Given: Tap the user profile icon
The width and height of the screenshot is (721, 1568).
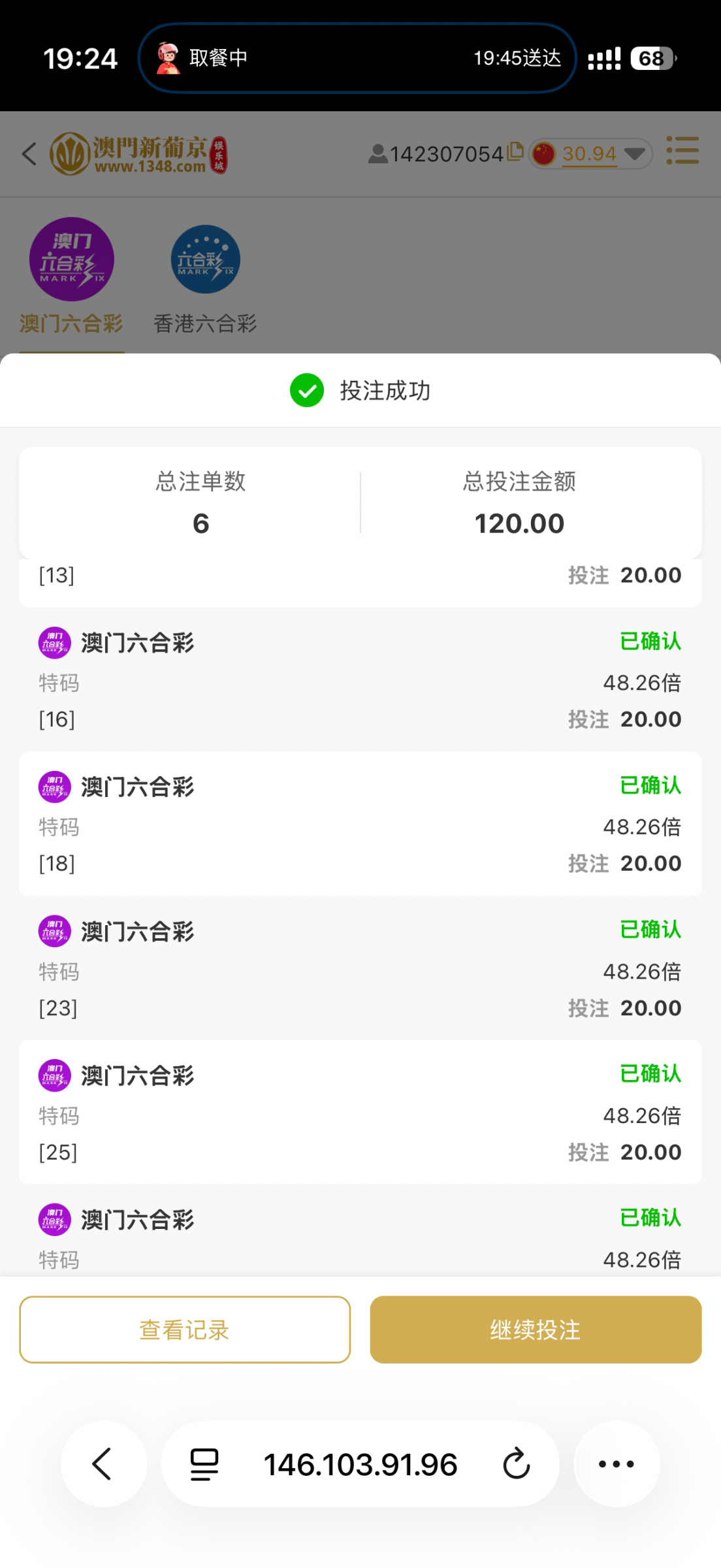Looking at the screenshot, I should point(377,154).
